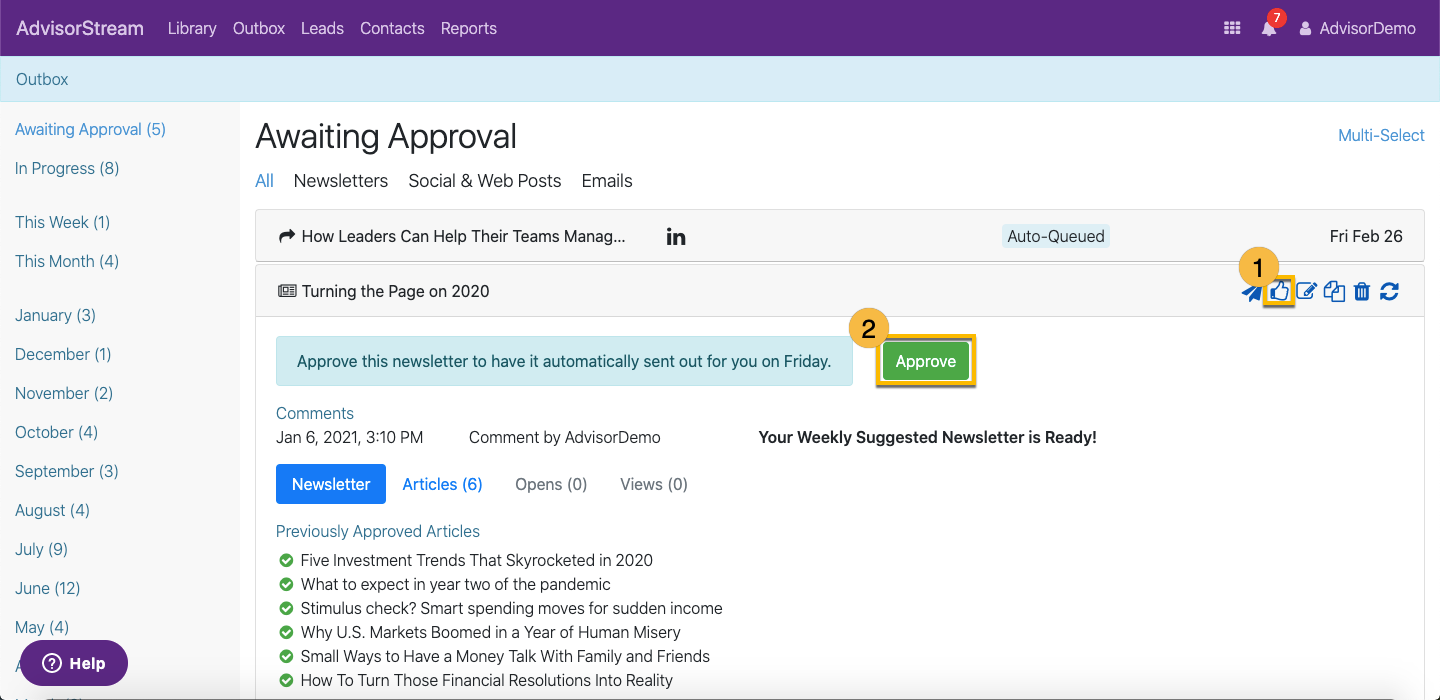Select June (12) in sidebar
This screenshot has width=1440, height=700.
pyautogui.click(x=48, y=588)
